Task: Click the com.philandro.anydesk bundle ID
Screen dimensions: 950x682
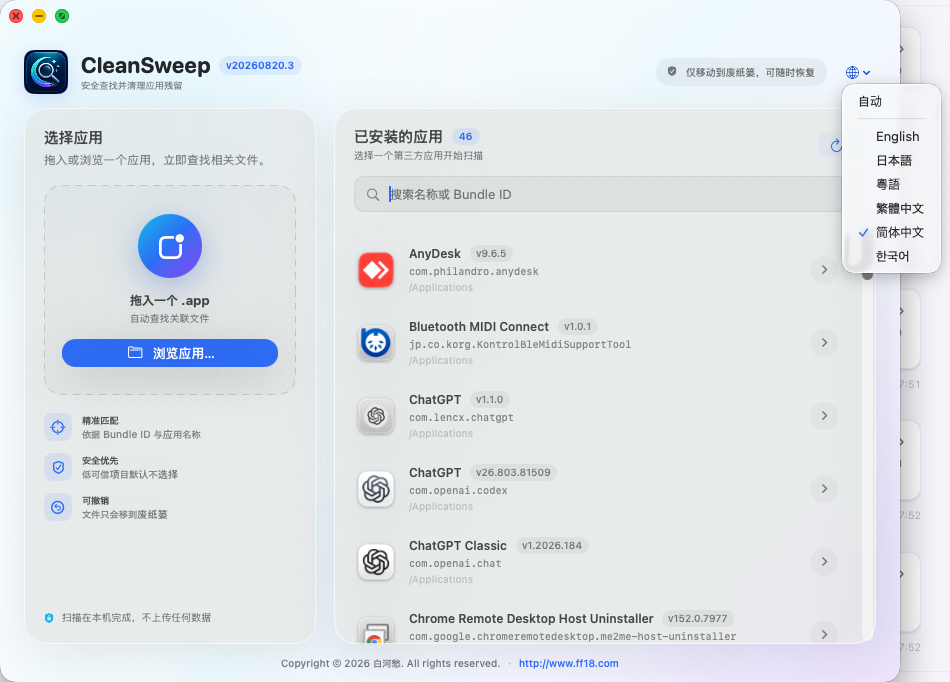Action: coord(474,271)
